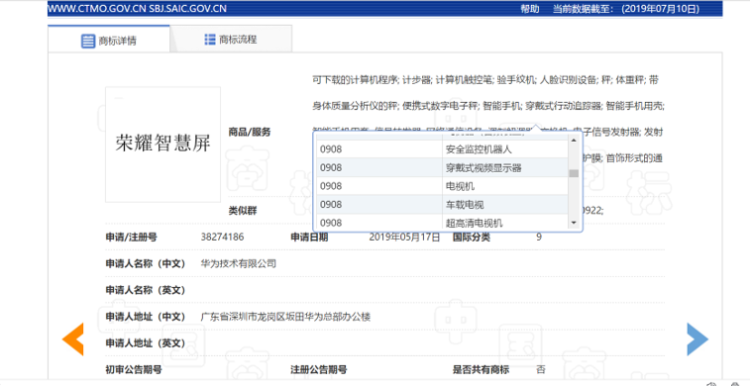Select the 电视机 row

(442, 186)
